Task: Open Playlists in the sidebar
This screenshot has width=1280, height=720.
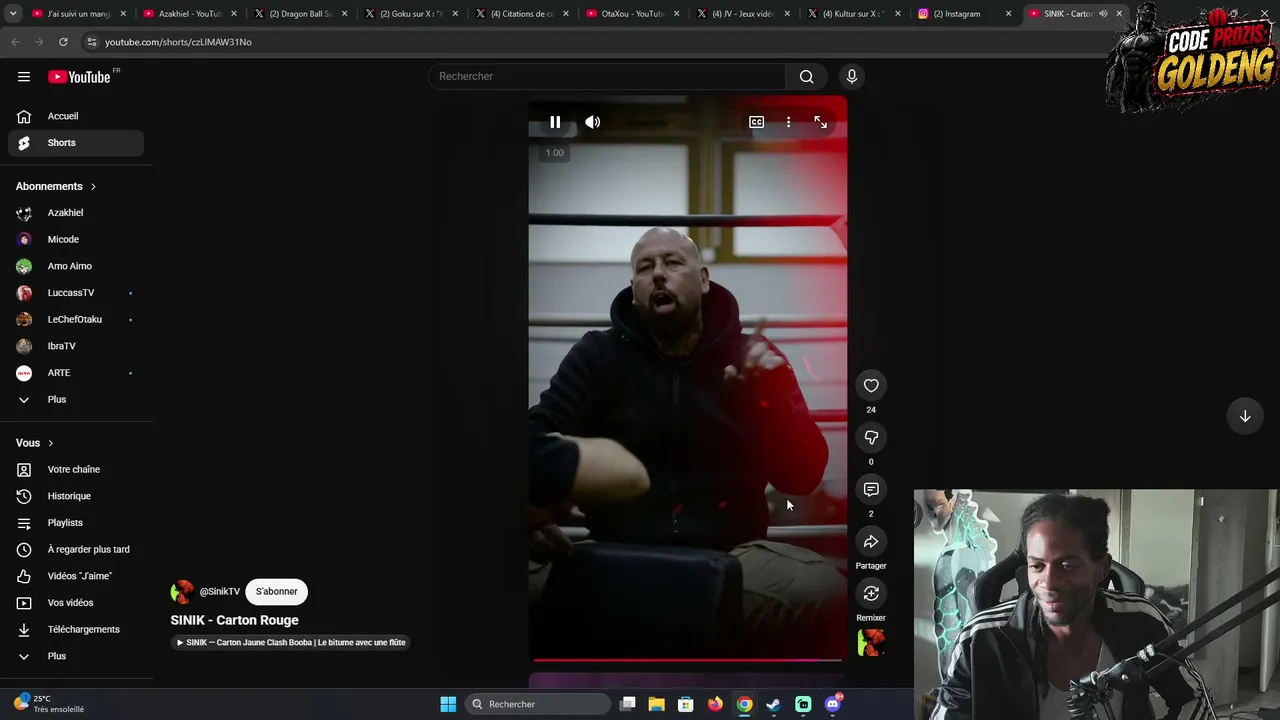Action: [76, 523]
